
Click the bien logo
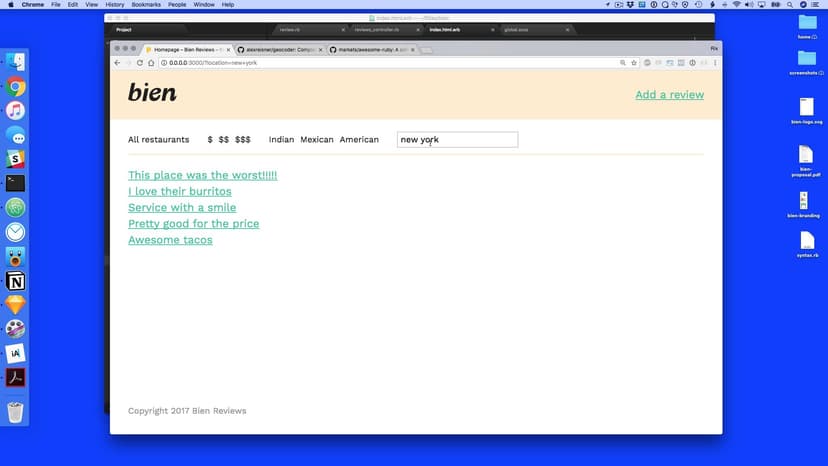(x=152, y=93)
